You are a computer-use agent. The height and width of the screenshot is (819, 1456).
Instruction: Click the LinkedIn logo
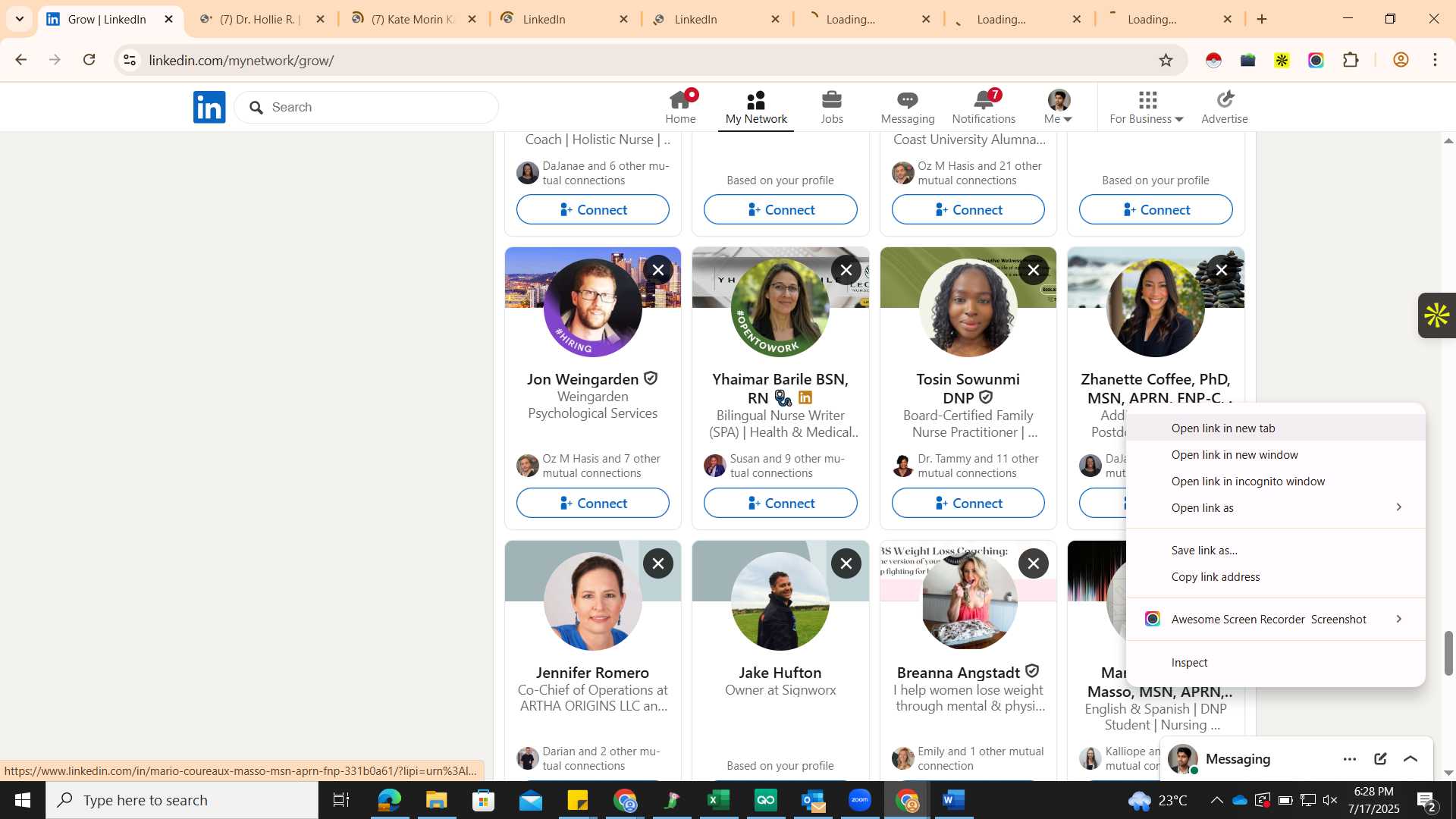[x=209, y=107]
